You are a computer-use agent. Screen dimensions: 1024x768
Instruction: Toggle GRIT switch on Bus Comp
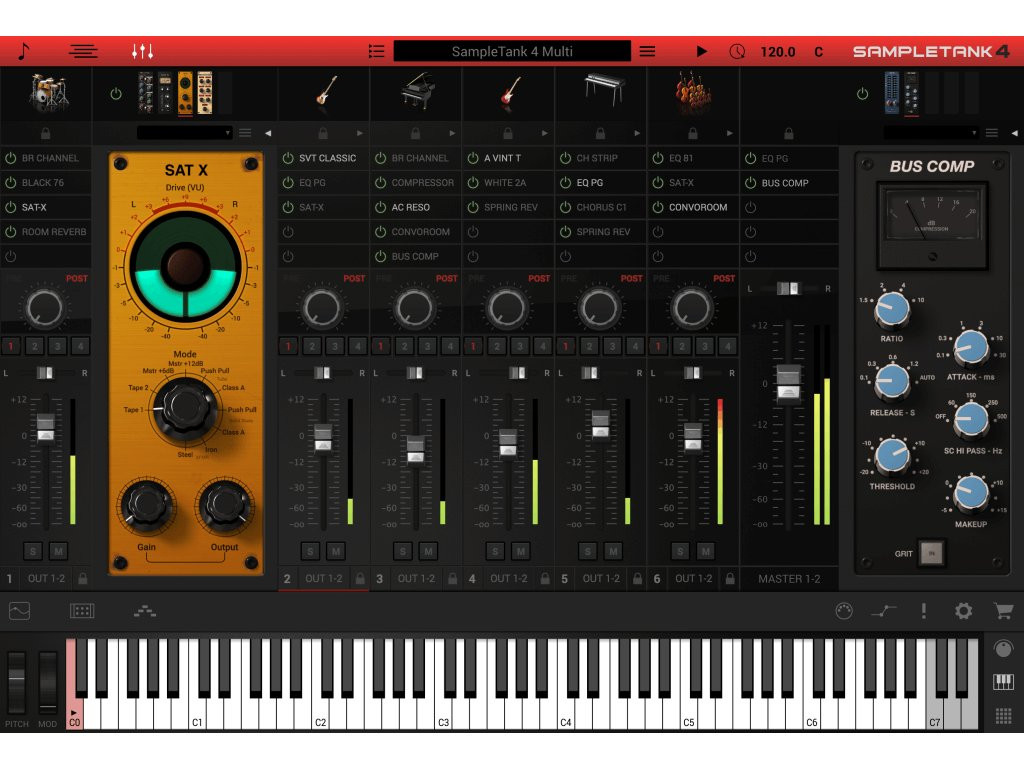(x=931, y=553)
